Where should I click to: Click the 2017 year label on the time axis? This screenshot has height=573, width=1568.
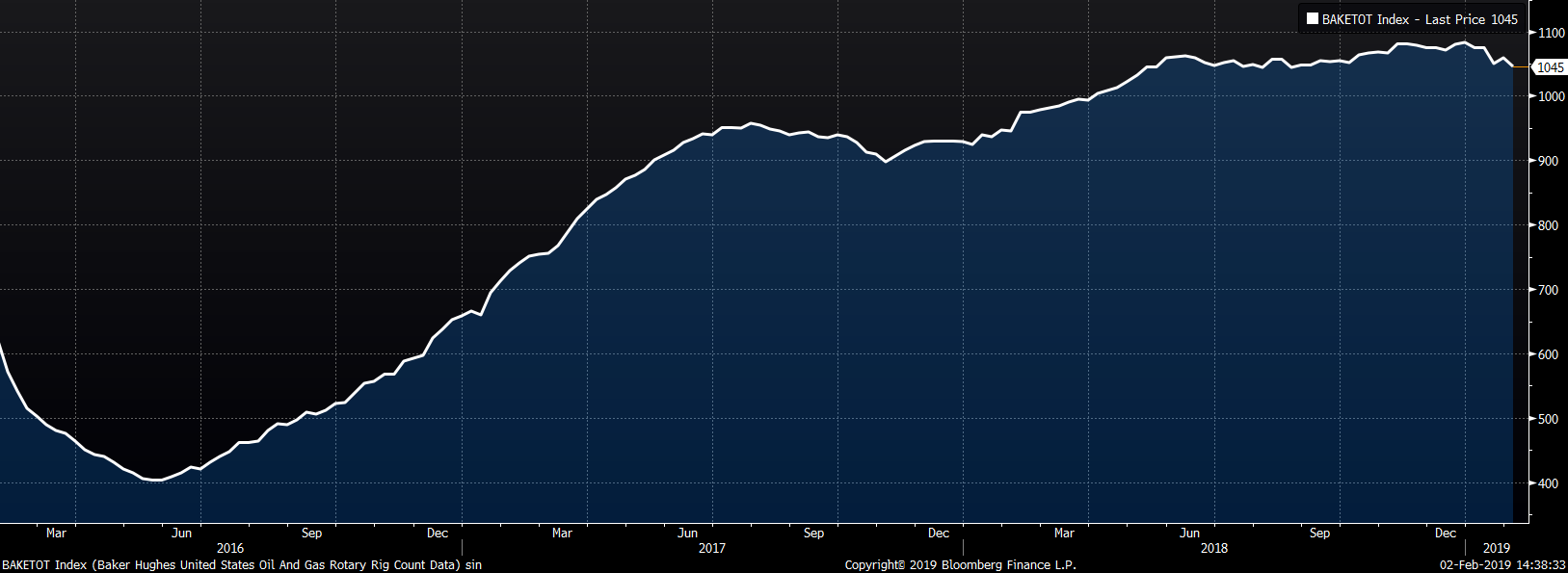tap(712, 548)
